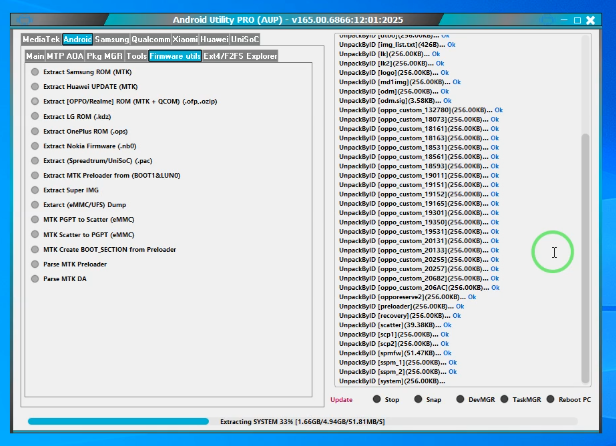
Task: Click the Extracting SYSTEM 33% status text
Action: point(302,422)
